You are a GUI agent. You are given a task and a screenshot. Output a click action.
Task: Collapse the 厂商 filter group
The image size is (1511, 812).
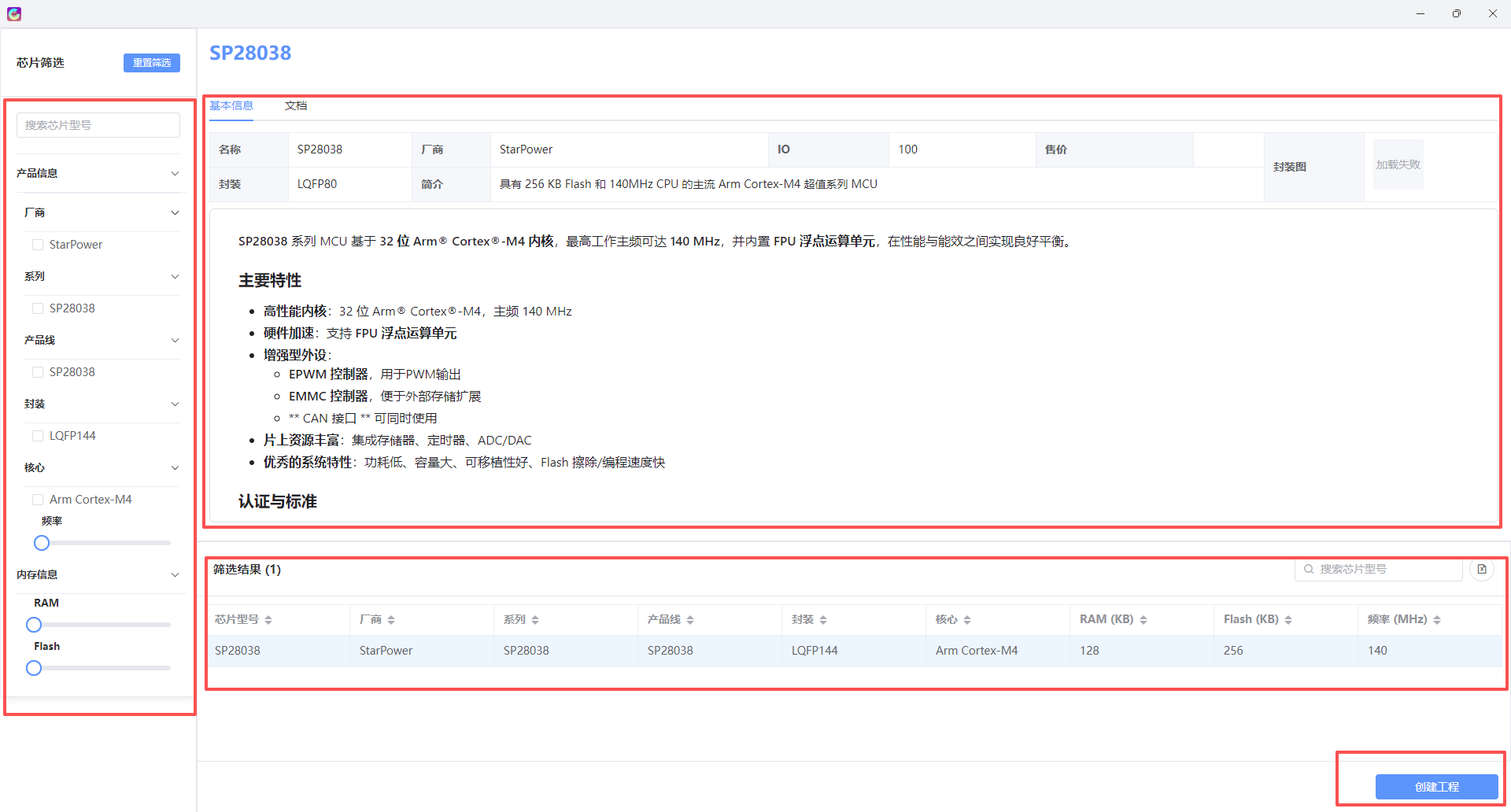tap(175, 213)
